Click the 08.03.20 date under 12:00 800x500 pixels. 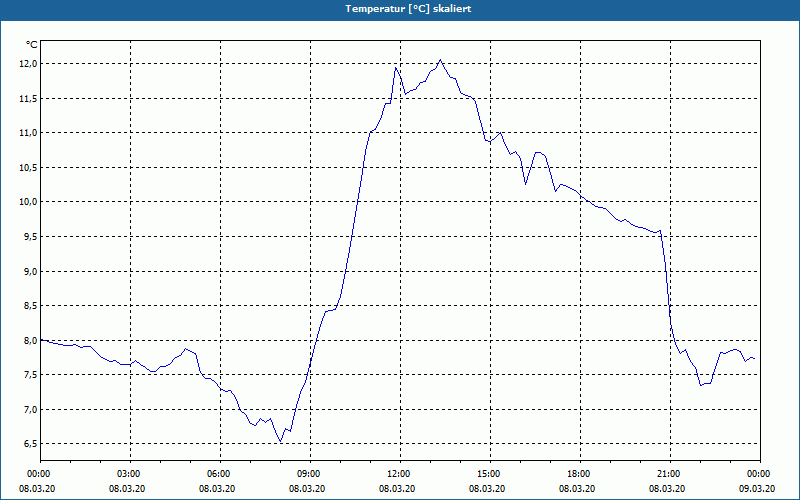(397, 489)
